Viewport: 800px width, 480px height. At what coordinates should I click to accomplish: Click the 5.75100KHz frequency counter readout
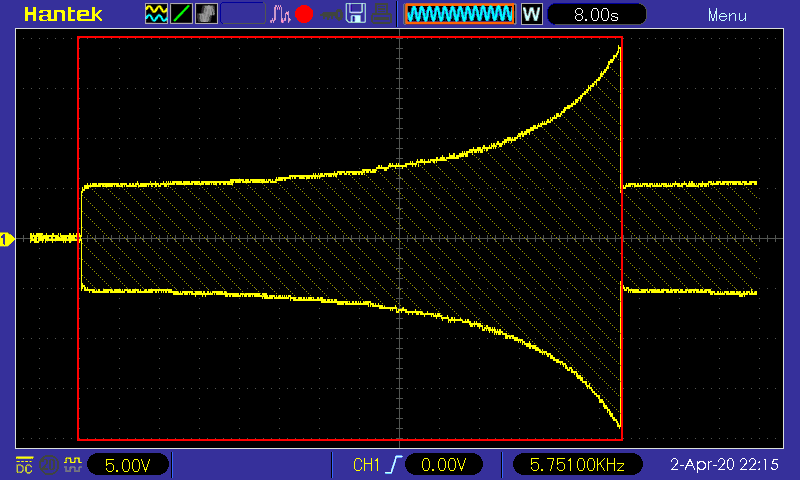[577, 465]
